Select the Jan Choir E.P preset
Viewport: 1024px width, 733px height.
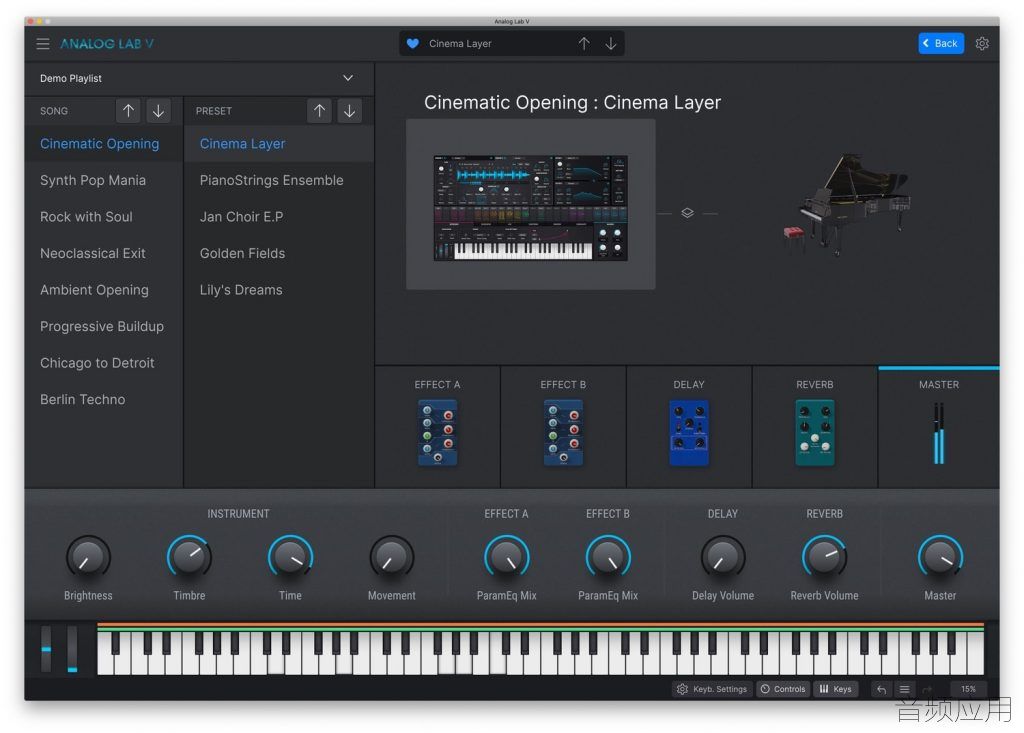coord(279,217)
